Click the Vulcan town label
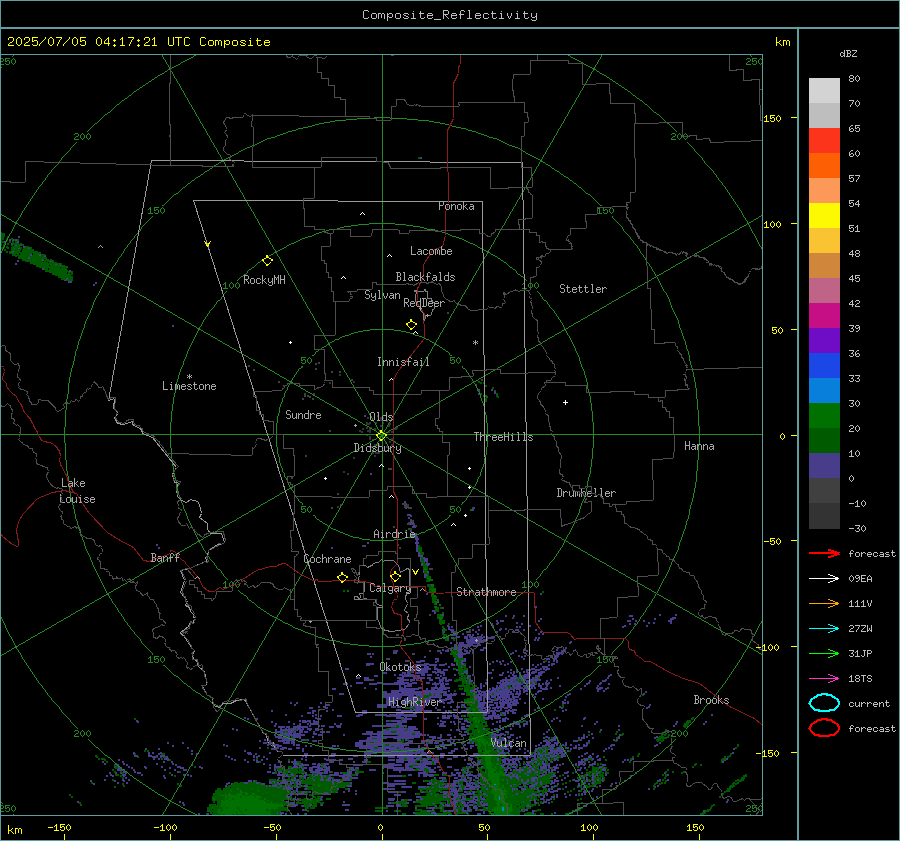This screenshot has width=900, height=841. pyautogui.click(x=509, y=743)
